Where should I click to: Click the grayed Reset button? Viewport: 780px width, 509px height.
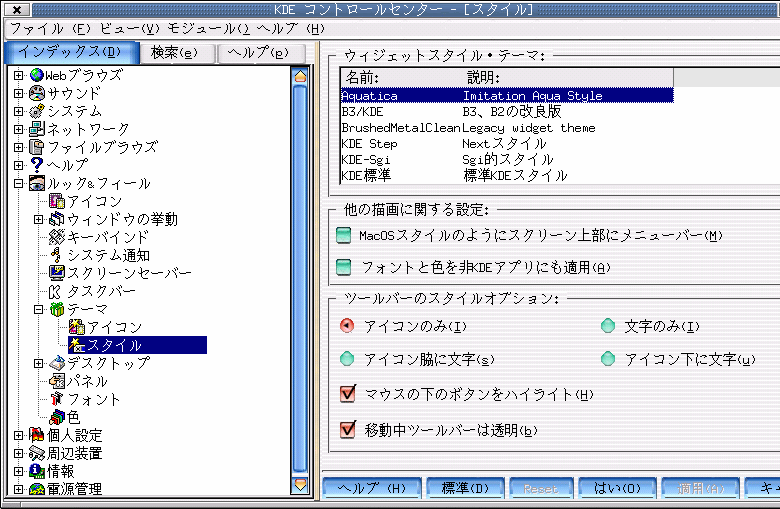coord(541,488)
